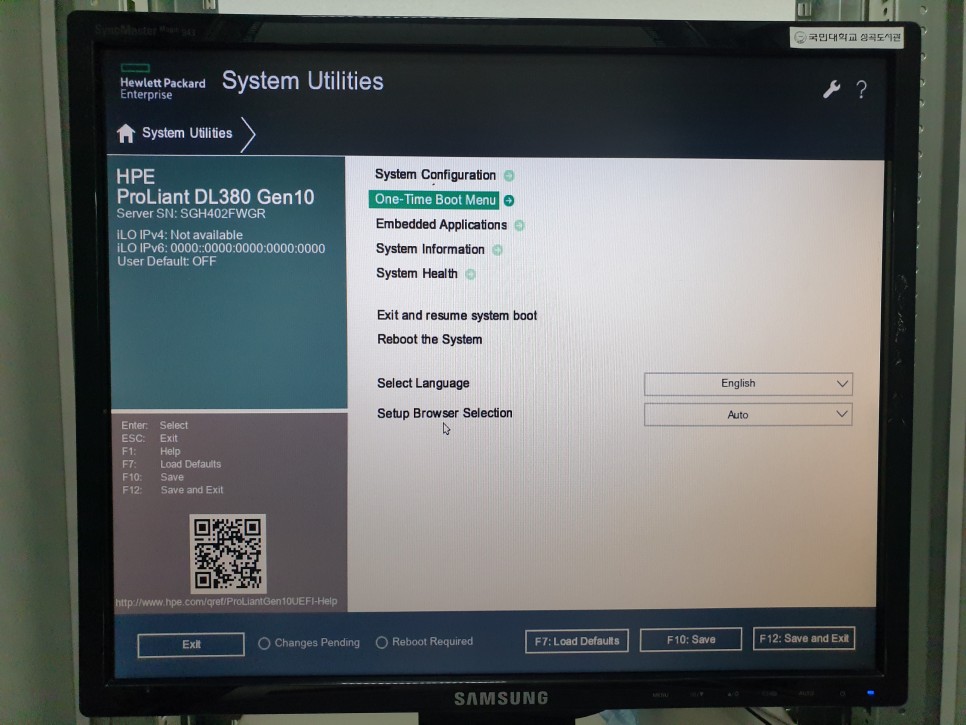Click System Utilities breadcrumb link
The image size is (966, 725).
(187, 133)
